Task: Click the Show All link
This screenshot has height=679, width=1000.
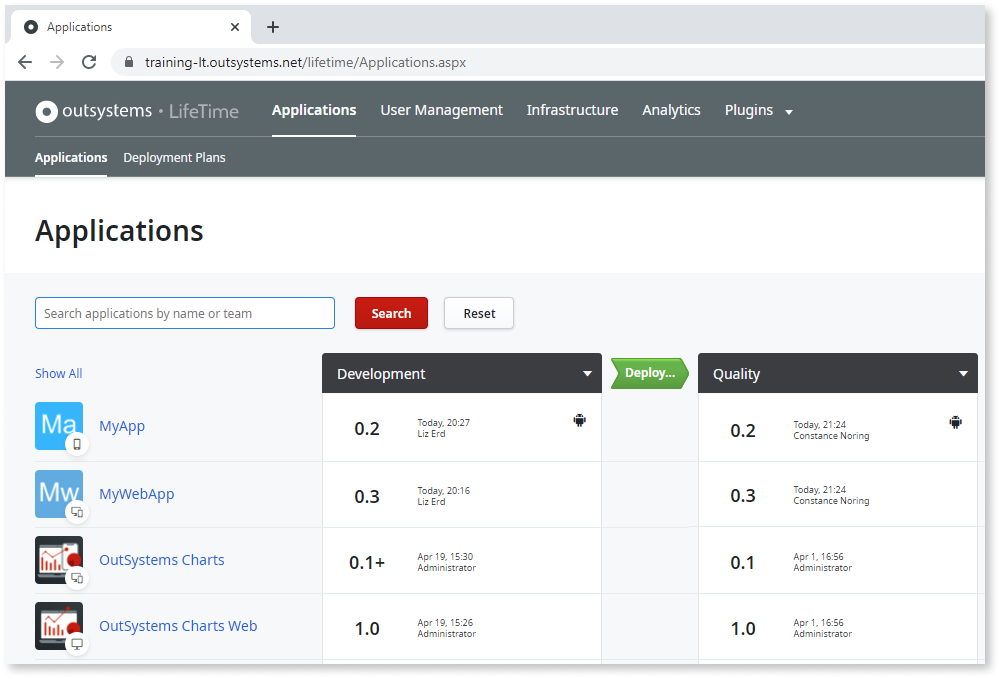Action: (58, 373)
